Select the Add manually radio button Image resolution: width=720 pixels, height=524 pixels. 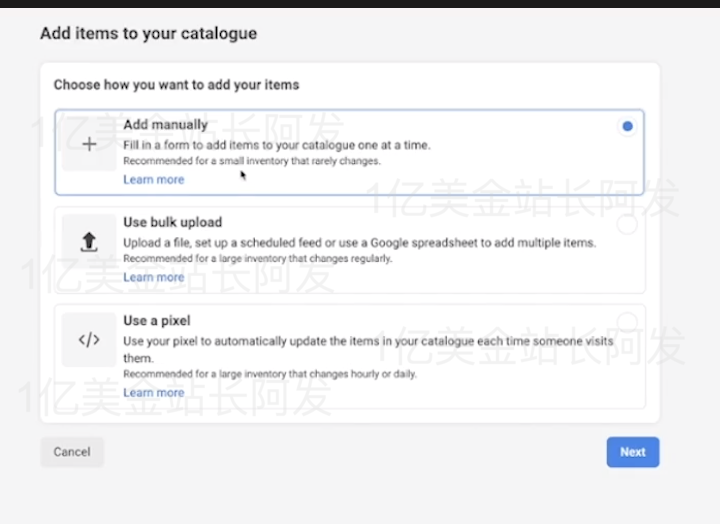point(627,126)
